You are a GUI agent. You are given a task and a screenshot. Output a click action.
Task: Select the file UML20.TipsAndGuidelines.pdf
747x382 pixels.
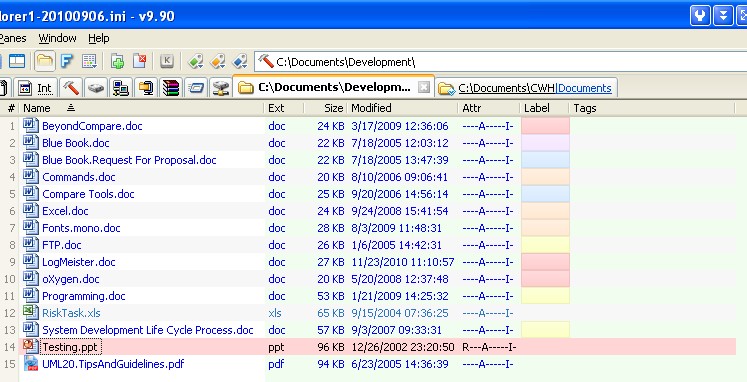pos(113,364)
